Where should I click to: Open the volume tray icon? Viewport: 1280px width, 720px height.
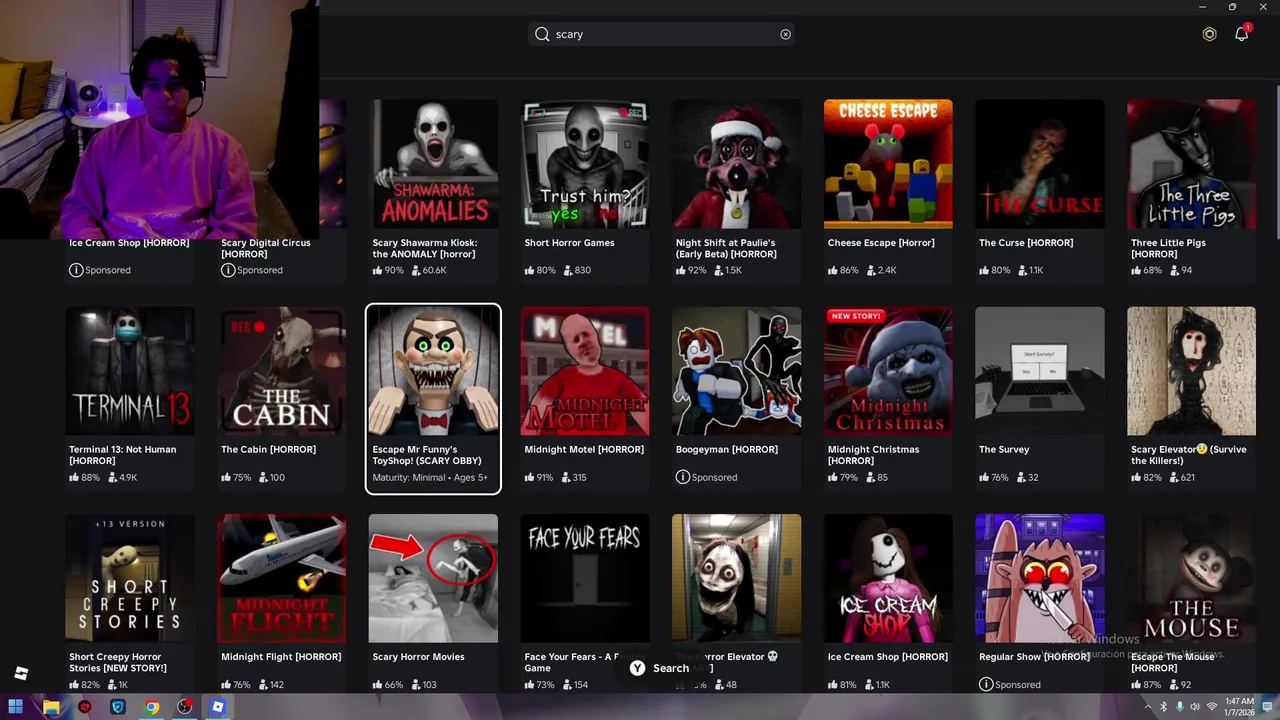1195,707
